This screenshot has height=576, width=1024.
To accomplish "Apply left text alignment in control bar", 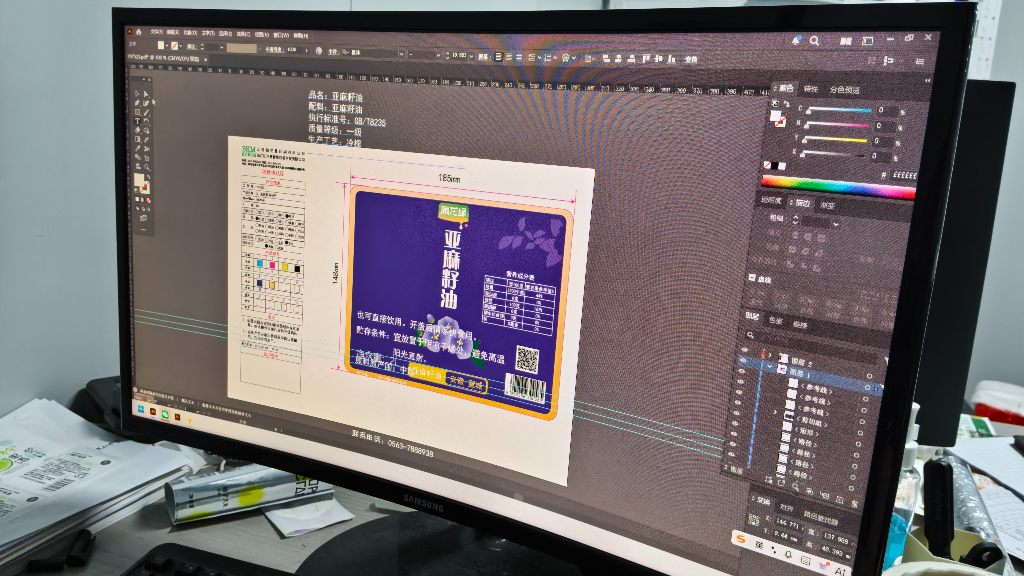I will tap(498, 57).
